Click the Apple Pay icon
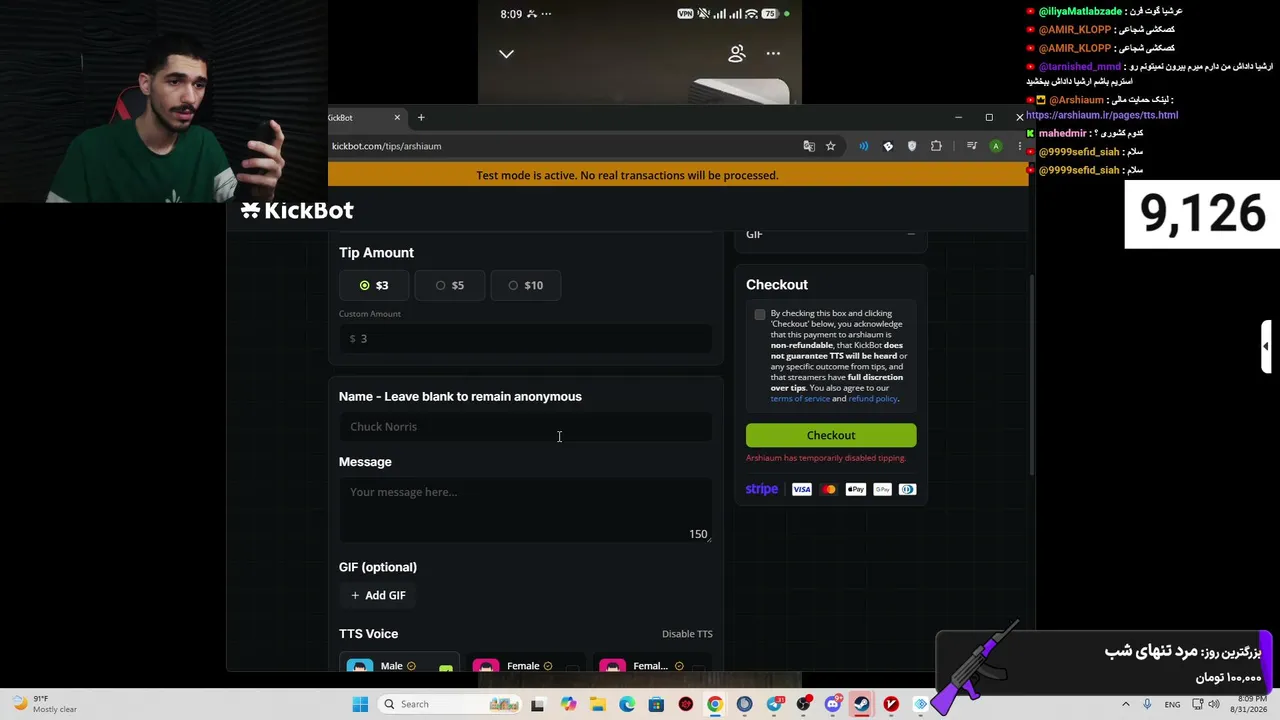 (x=855, y=489)
